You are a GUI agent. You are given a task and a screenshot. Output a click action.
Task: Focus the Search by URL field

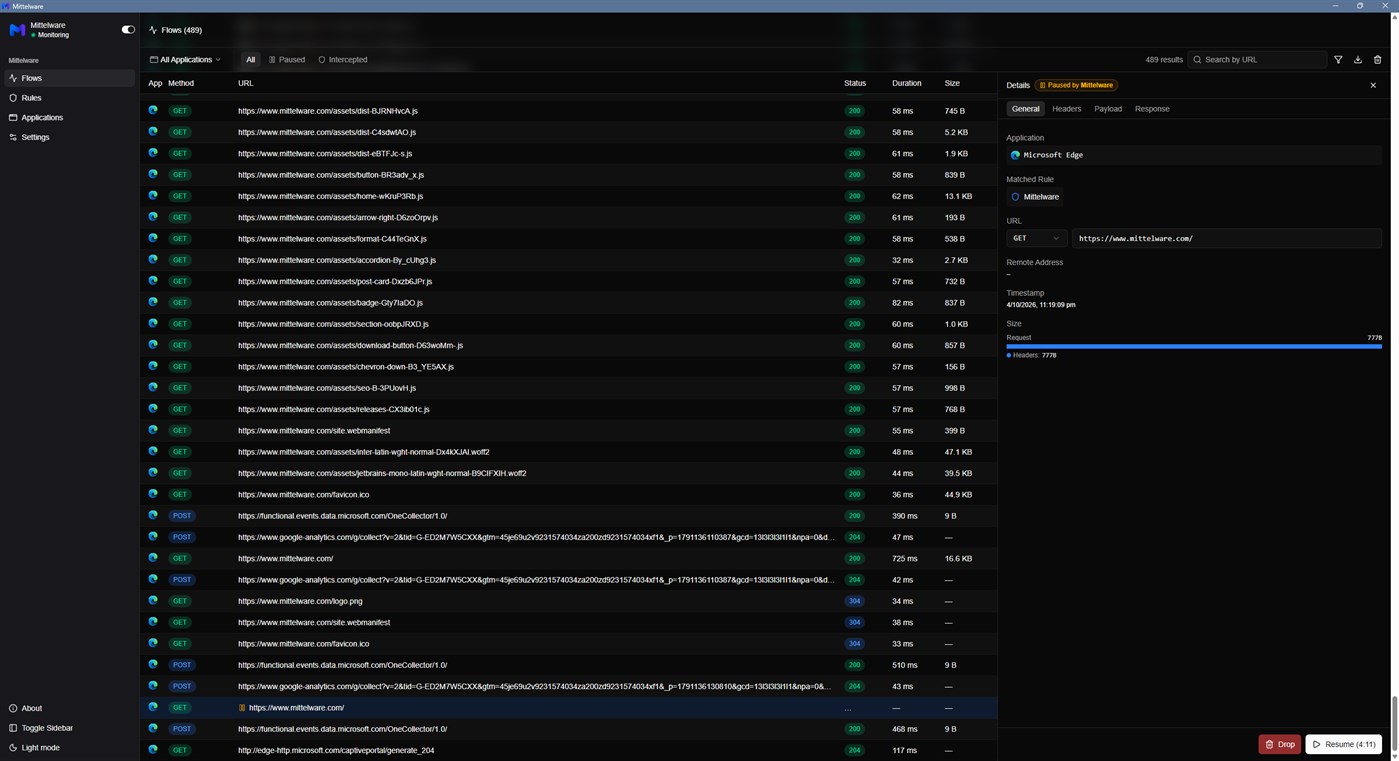click(x=1257, y=60)
